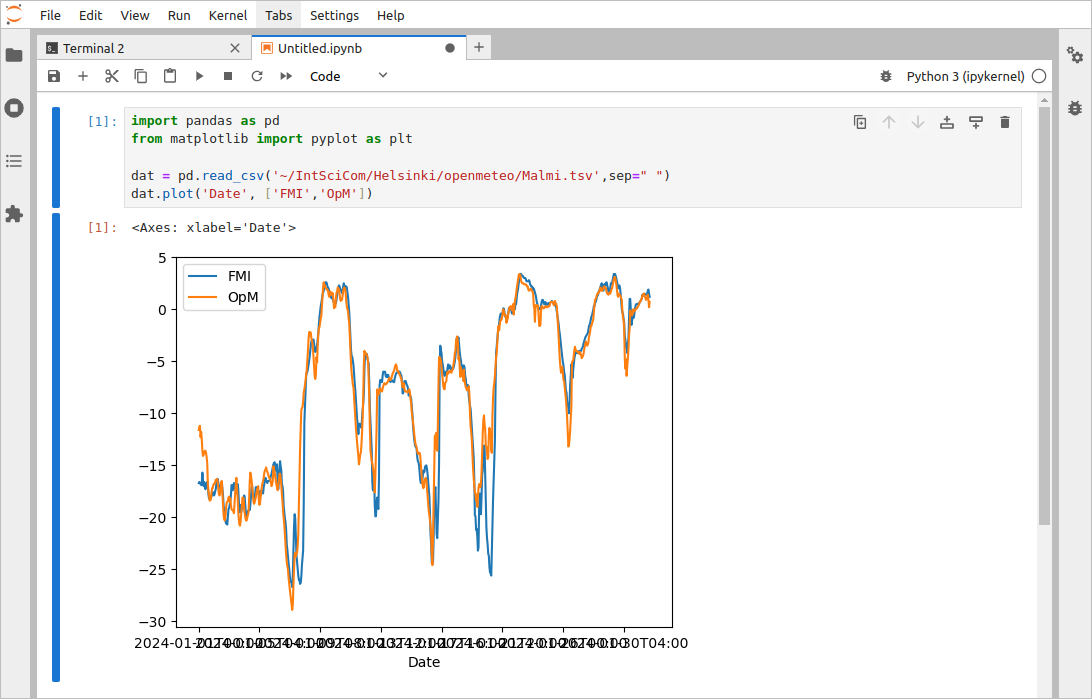This screenshot has height=699, width=1092.
Task: Click inside the code cell editor
Action: click(x=572, y=157)
